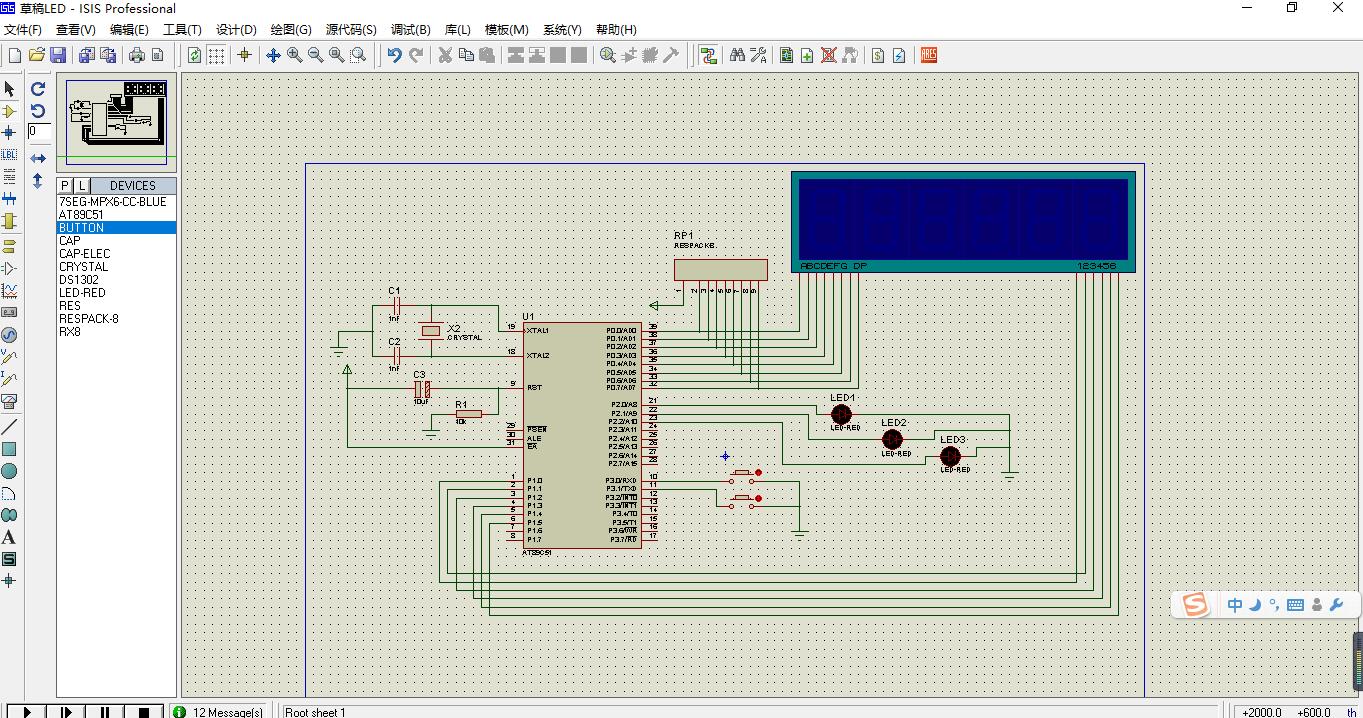Print the design with printer icon
This screenshot has width=1363, height=718.
pos(137,55)
